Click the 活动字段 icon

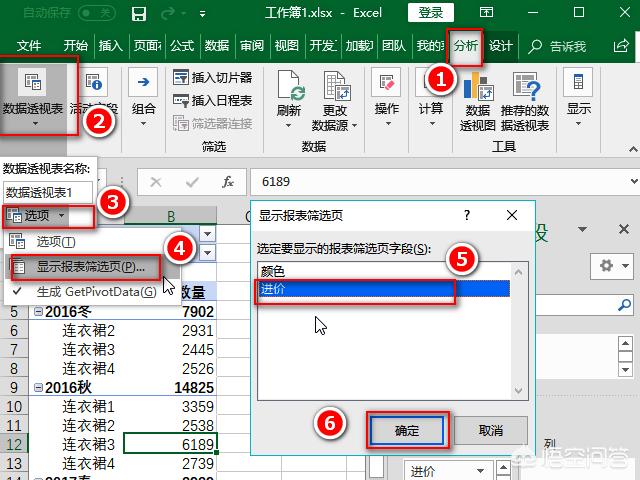pyautogui.click(x=94, y=81)
